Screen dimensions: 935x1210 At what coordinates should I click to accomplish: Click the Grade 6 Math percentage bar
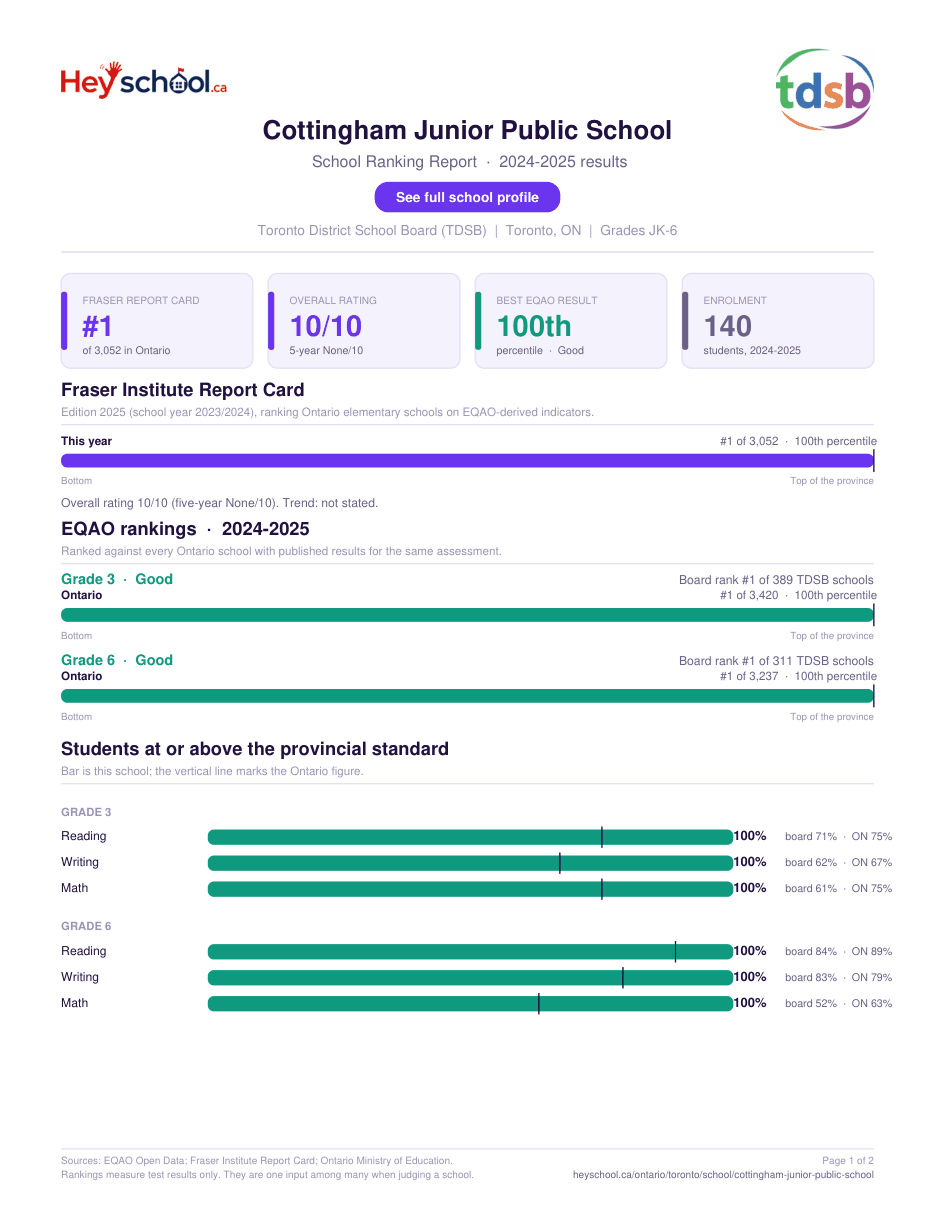[x=470, y=1004]
